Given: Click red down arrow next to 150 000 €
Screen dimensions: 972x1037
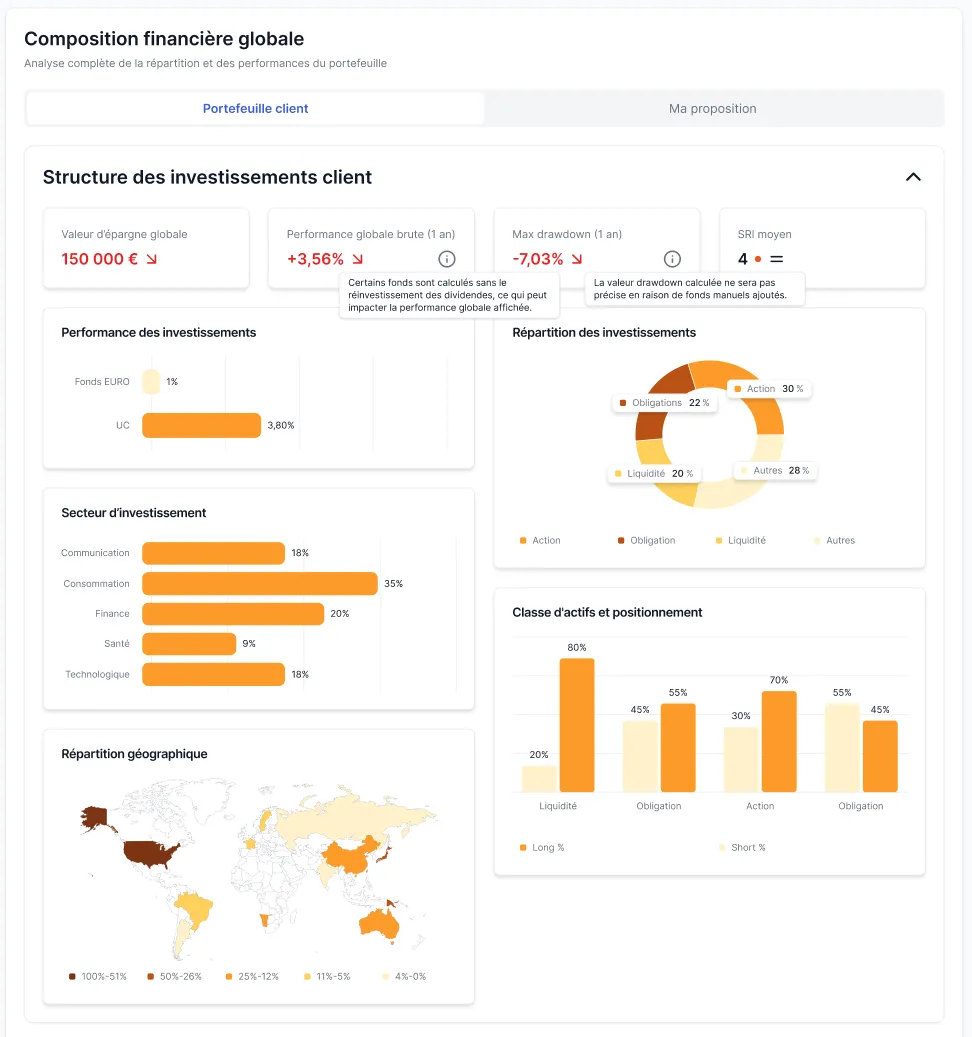Looking at the screenshot, I should 152,259.
